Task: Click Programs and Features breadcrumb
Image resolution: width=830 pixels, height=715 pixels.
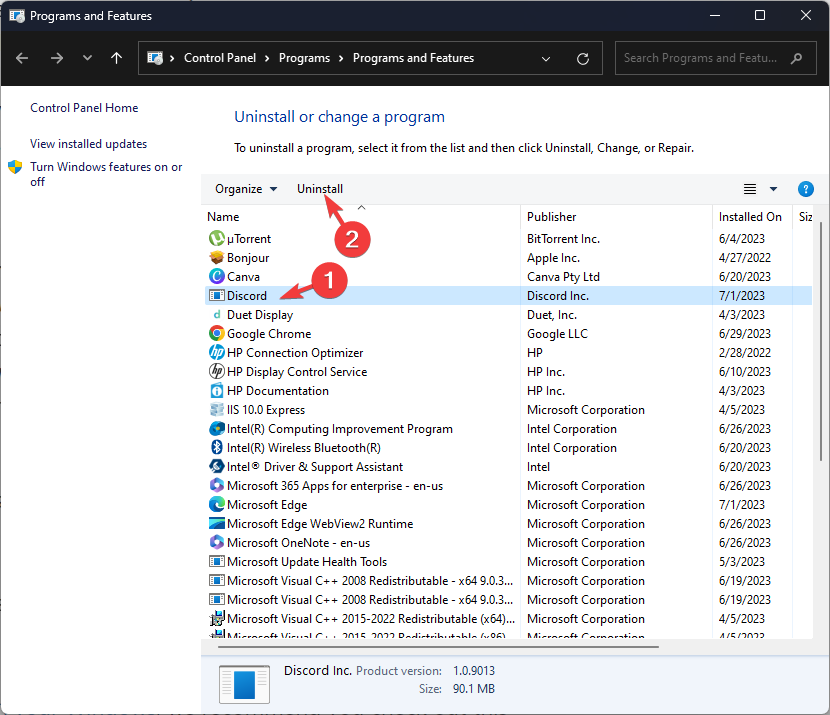Action: pos(413,58)
